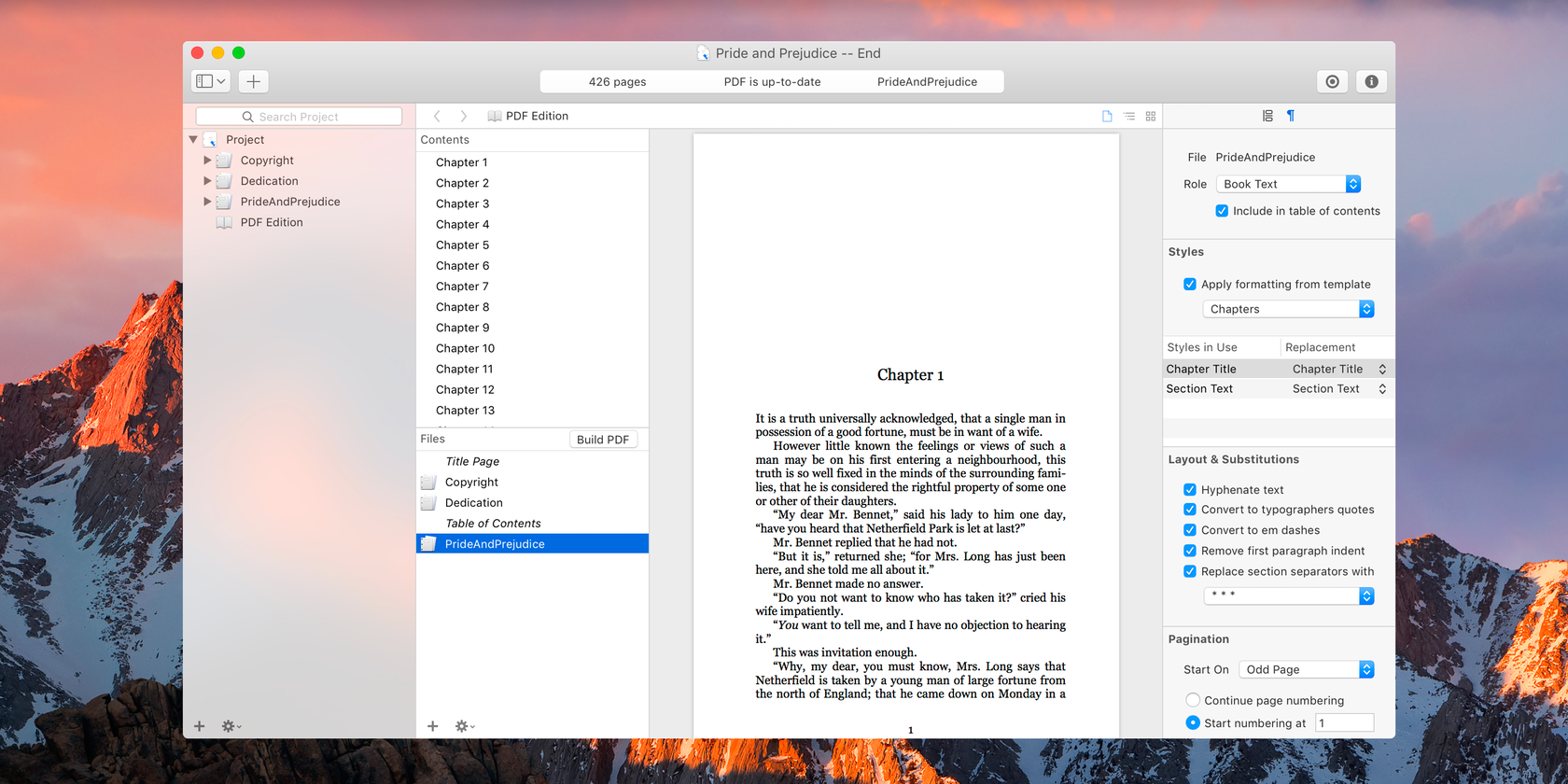Open the Start On Odd Page dropdown

pyautogui.click(x=1306, y=669)
